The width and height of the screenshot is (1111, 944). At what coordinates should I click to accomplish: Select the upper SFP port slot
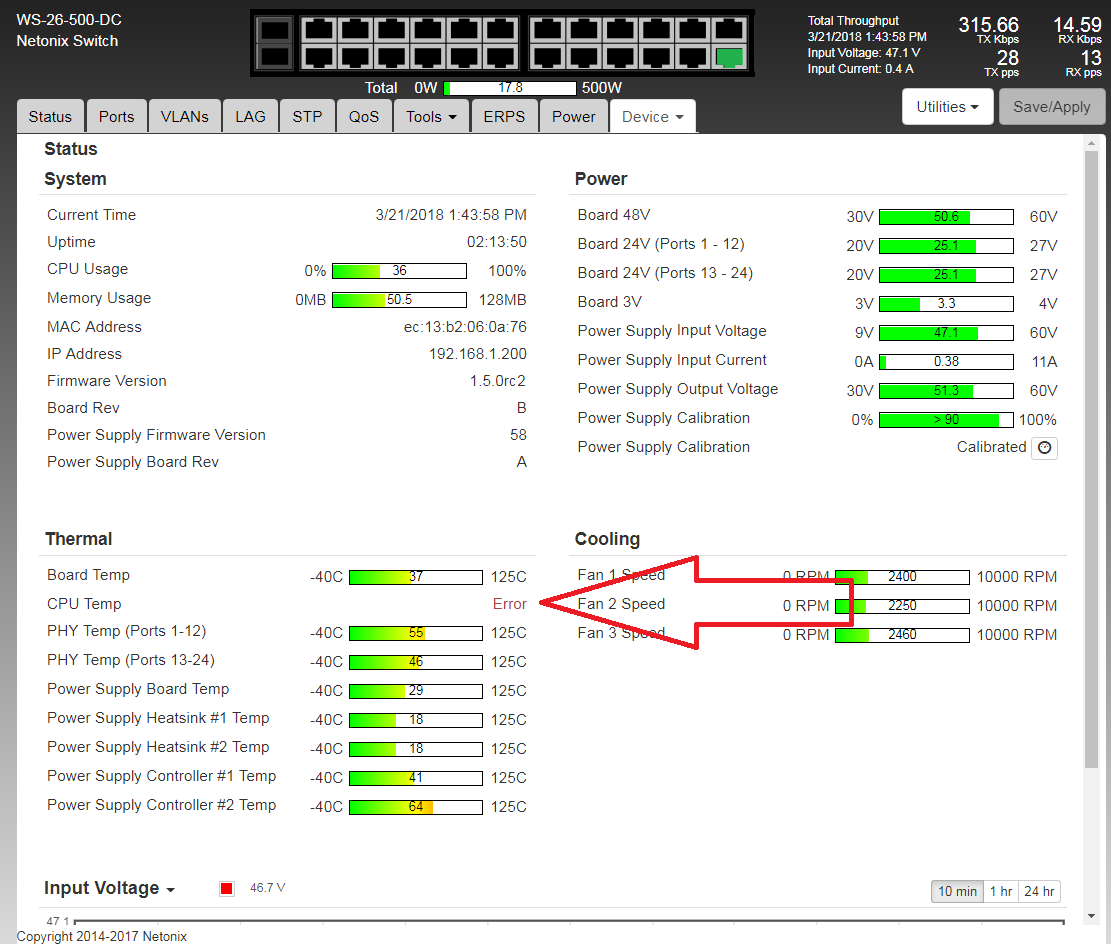click(x=276, y=30)
